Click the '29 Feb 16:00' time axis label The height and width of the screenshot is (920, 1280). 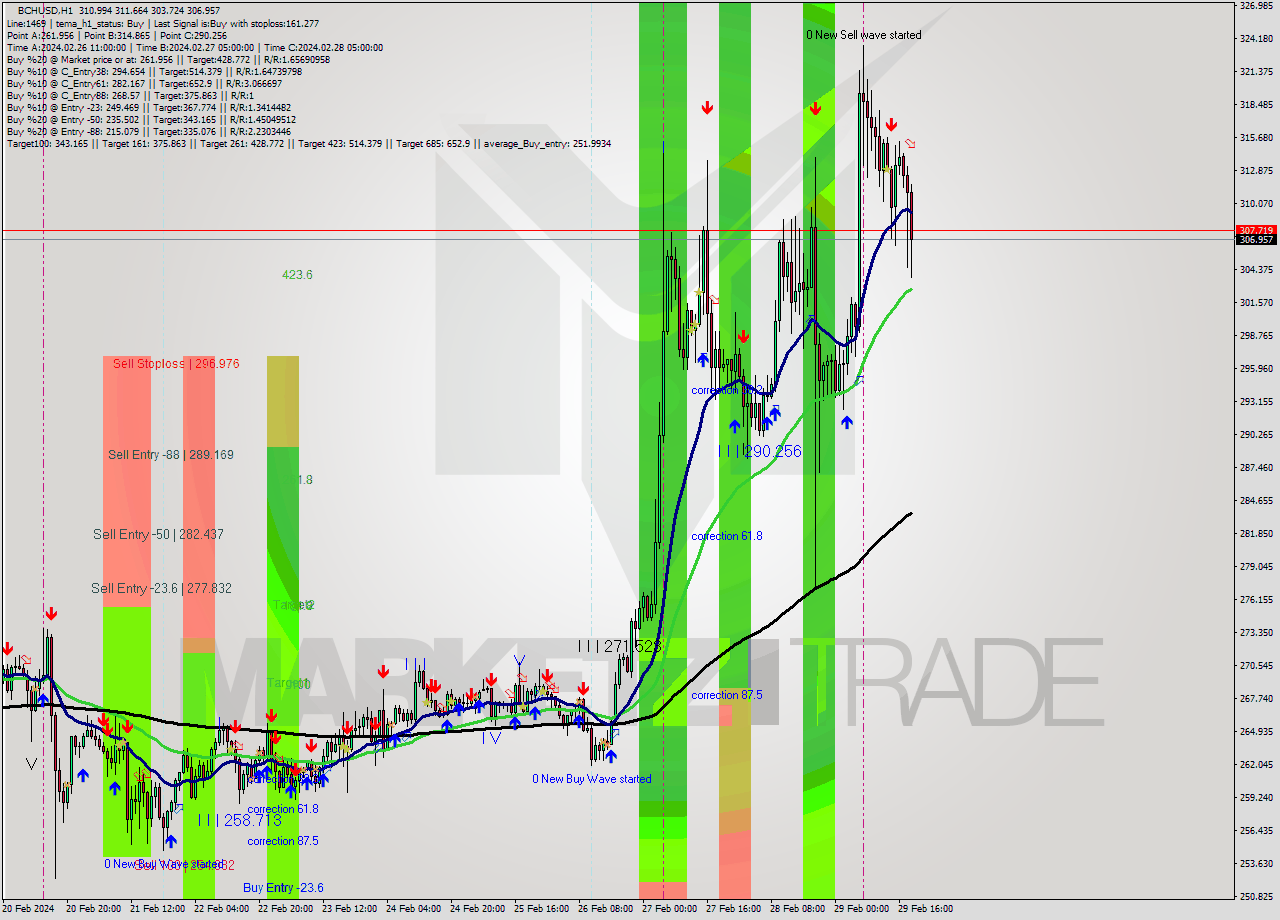pyautogui.click(x=925, y=909)
